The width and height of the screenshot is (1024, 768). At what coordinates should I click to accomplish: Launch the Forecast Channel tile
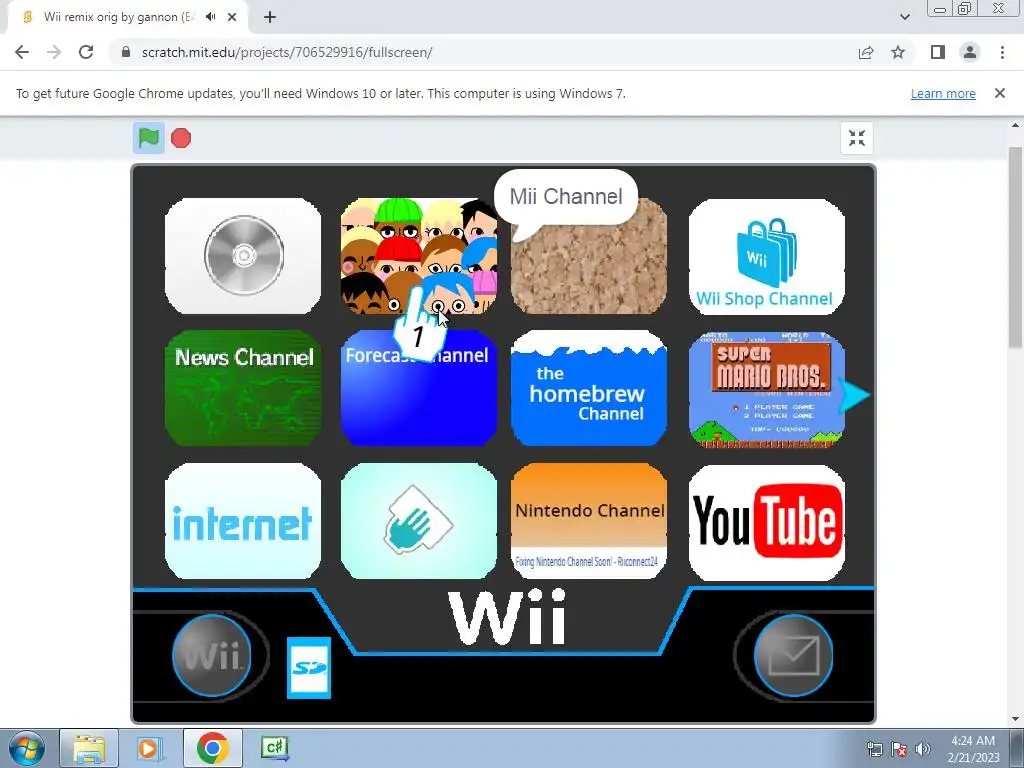(419, 388)
